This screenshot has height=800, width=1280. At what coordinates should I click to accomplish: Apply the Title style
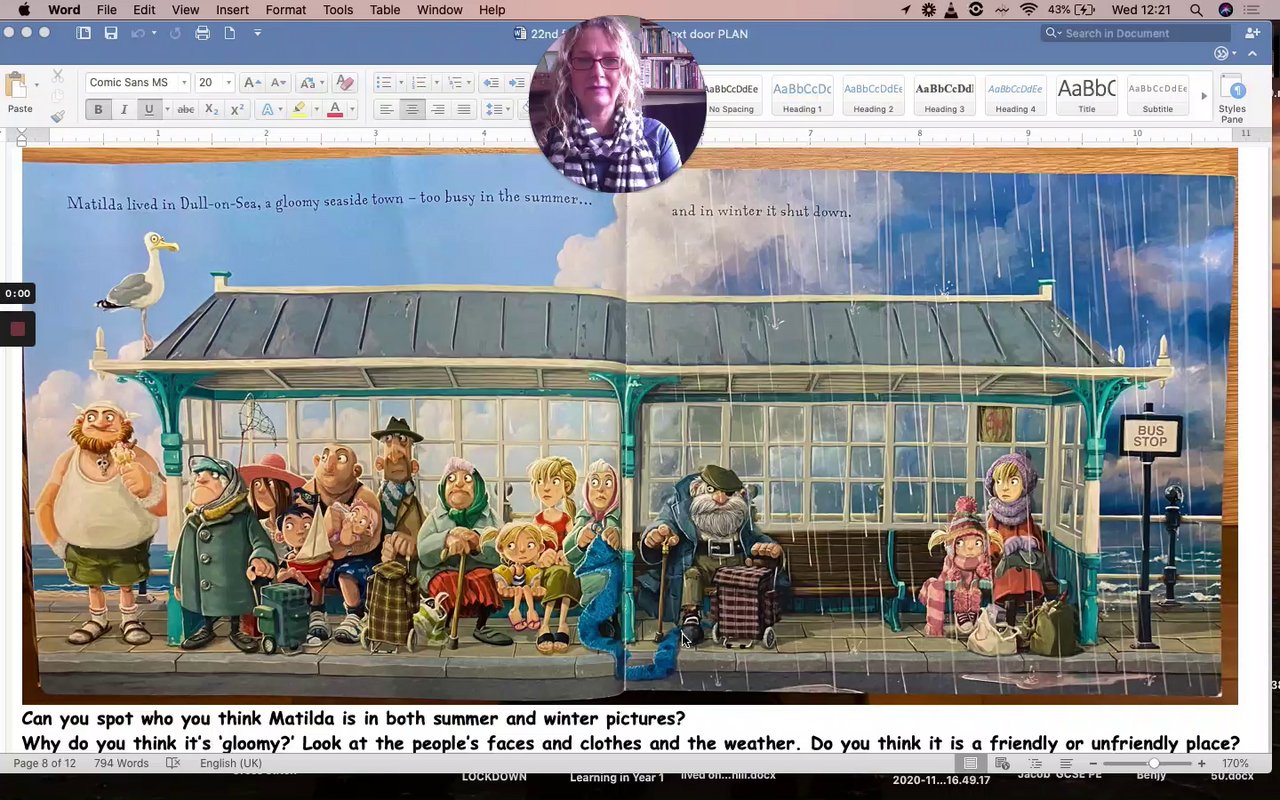click(x=1087, y=96)
